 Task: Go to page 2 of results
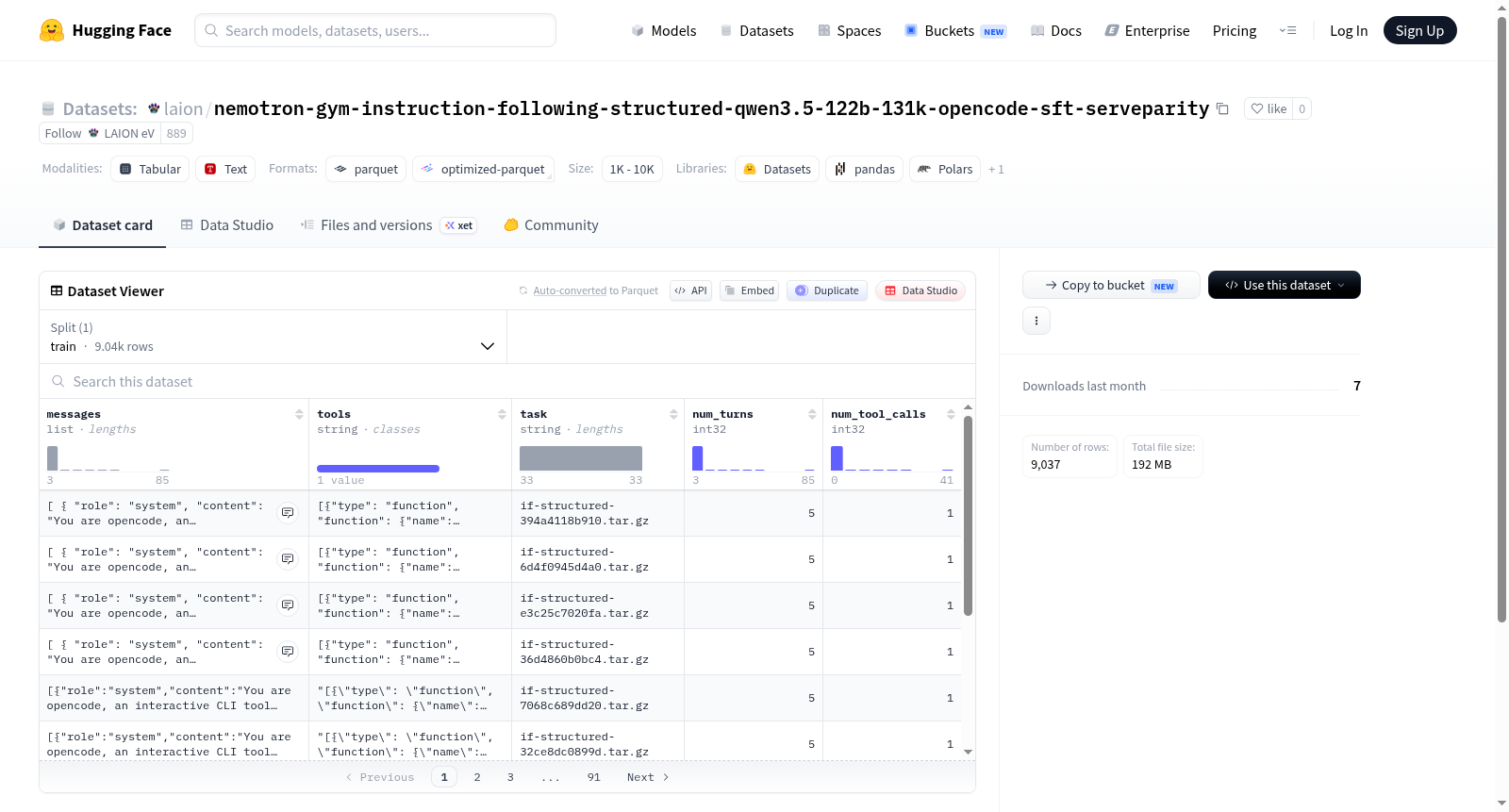(x=477, y=777)
